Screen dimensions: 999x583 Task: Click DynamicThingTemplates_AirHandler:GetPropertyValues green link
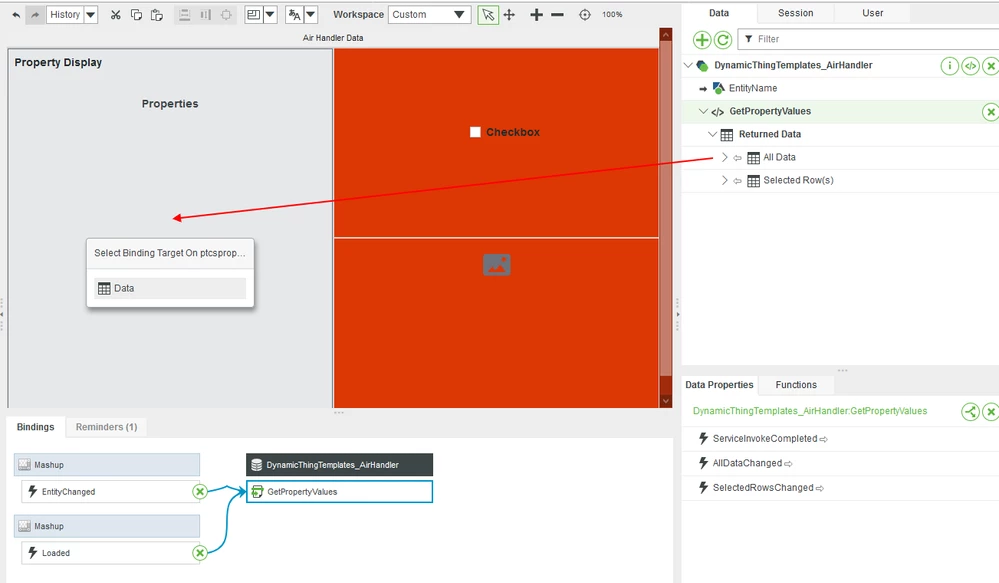tap(810, 411)
